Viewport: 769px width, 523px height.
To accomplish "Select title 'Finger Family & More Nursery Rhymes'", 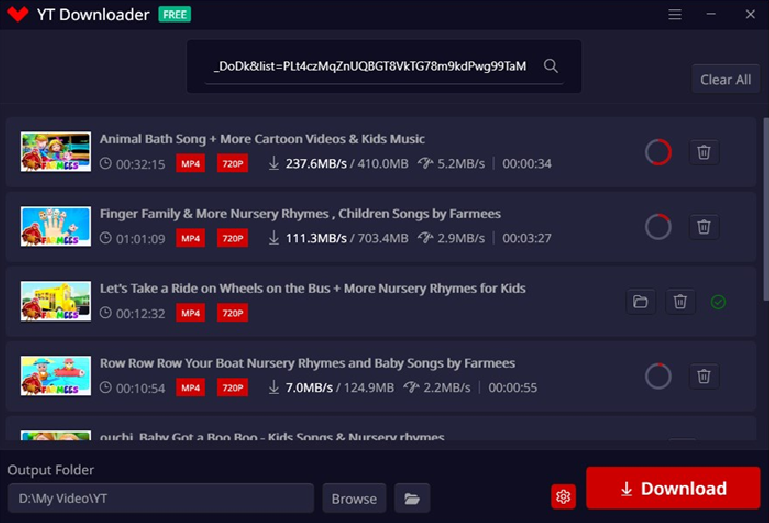I will 214,214.
